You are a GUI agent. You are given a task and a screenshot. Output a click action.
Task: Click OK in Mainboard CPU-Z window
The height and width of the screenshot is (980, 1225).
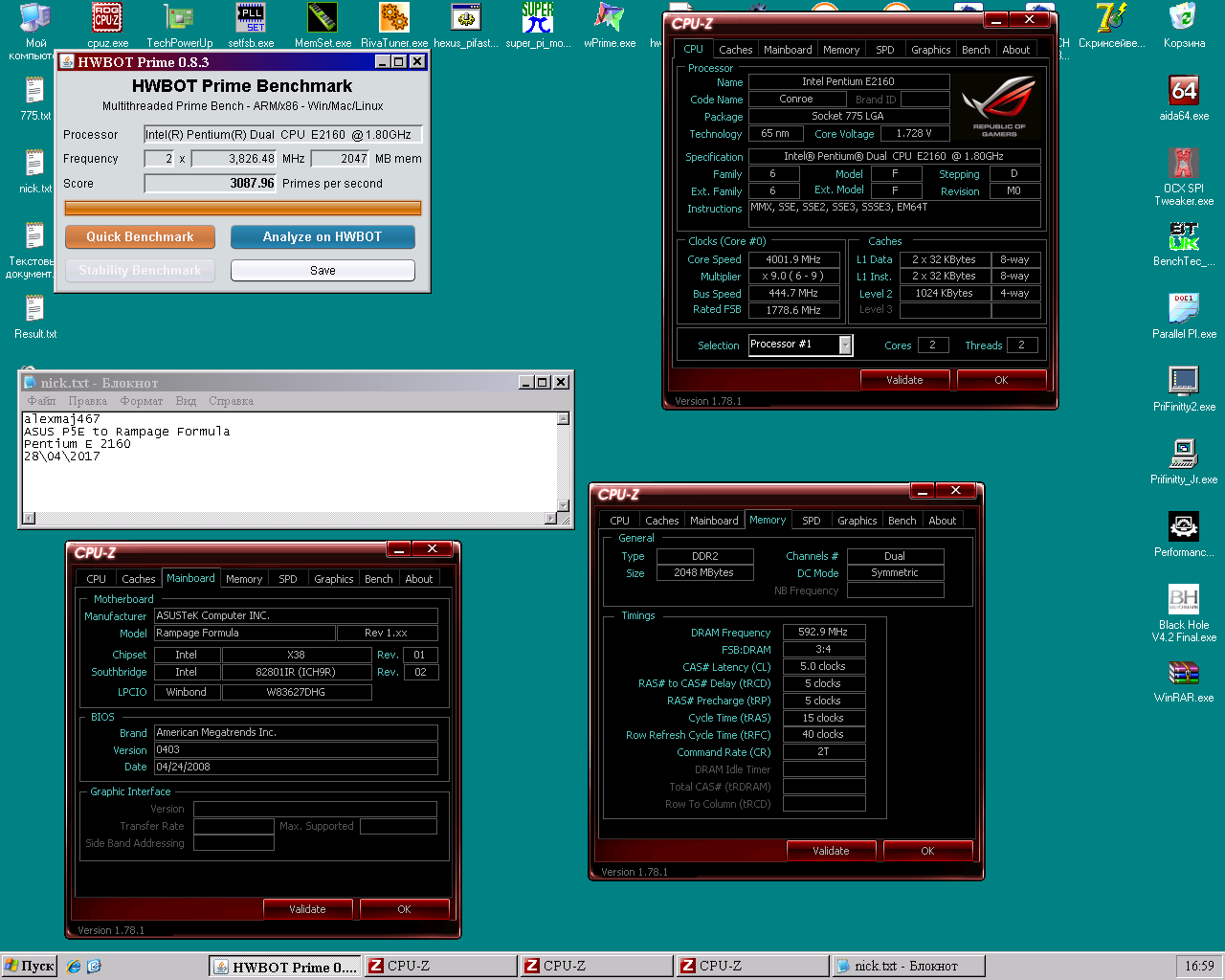(x=404, y=909)
